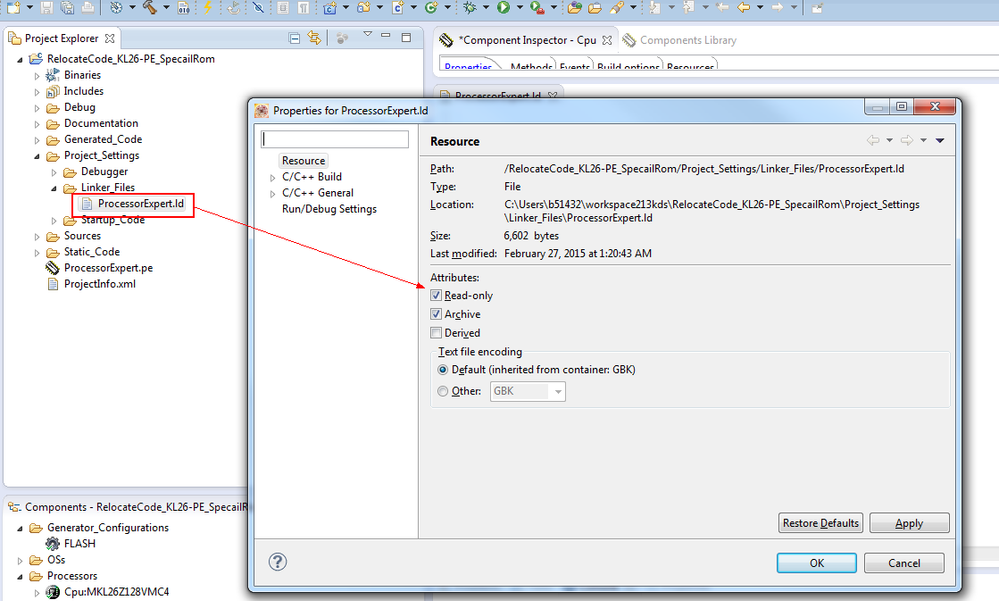
Task: Select the ProcessorExpert.pe file
Action: [x=108, y=268]
